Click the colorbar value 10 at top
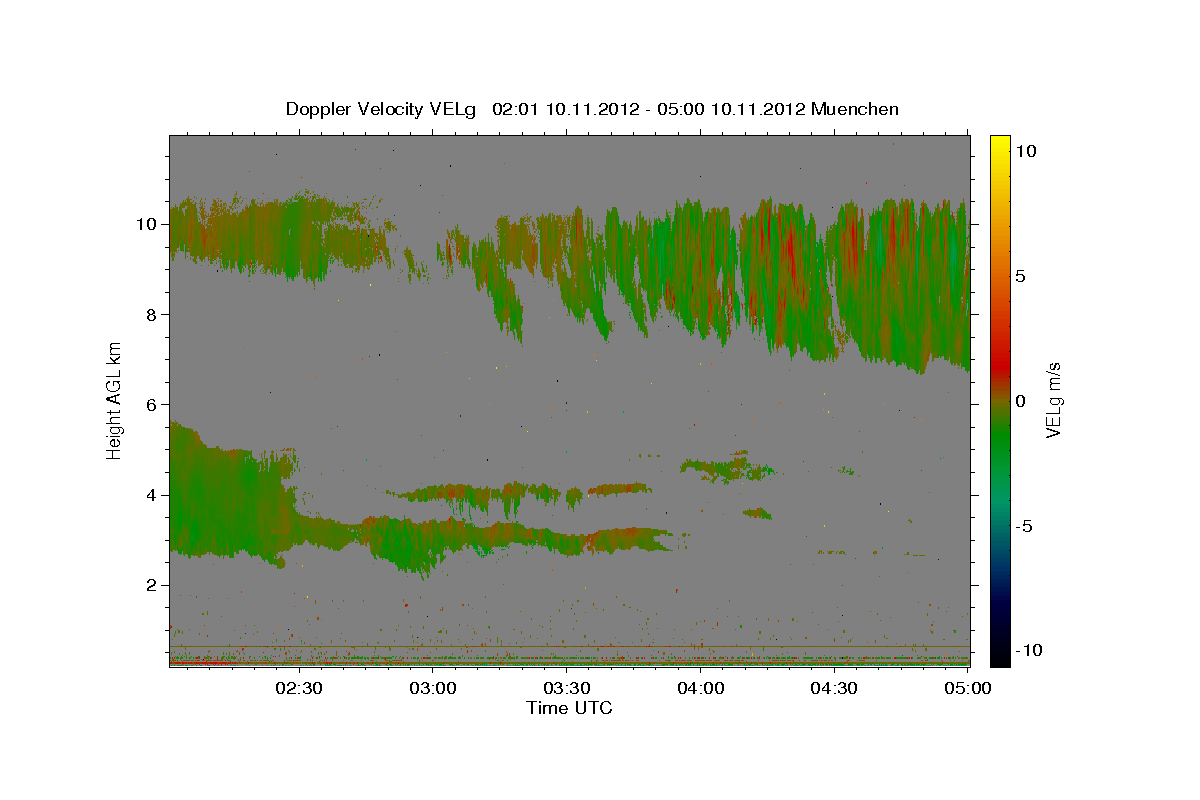 pyautogui.click(x=1027, y=151)
